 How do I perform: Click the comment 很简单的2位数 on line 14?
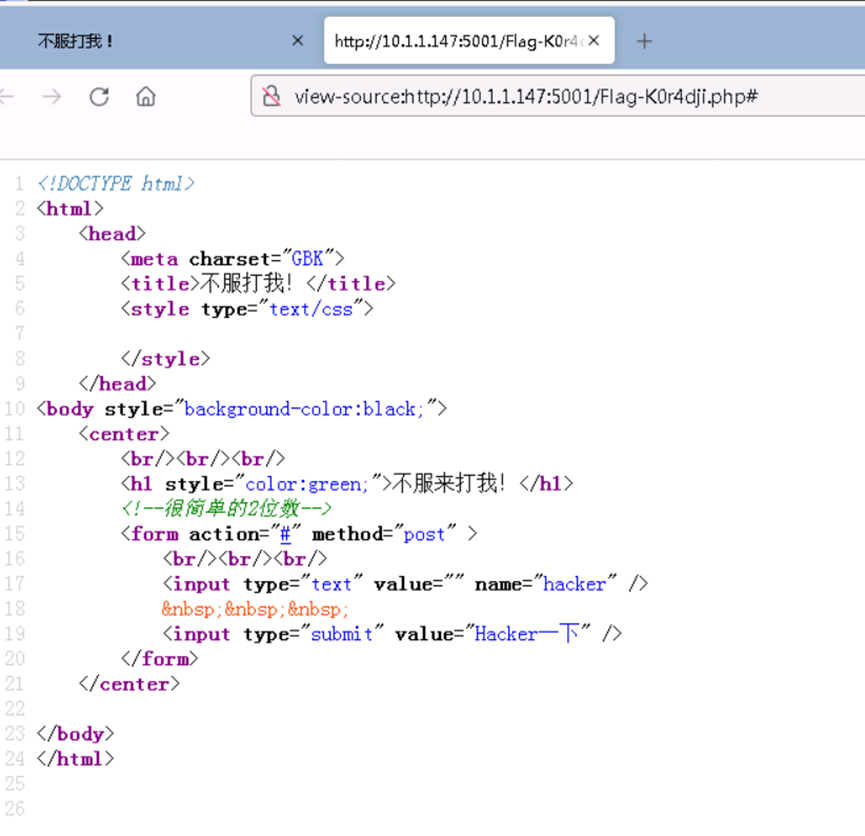pyautogui.click(x=226, y=508)
